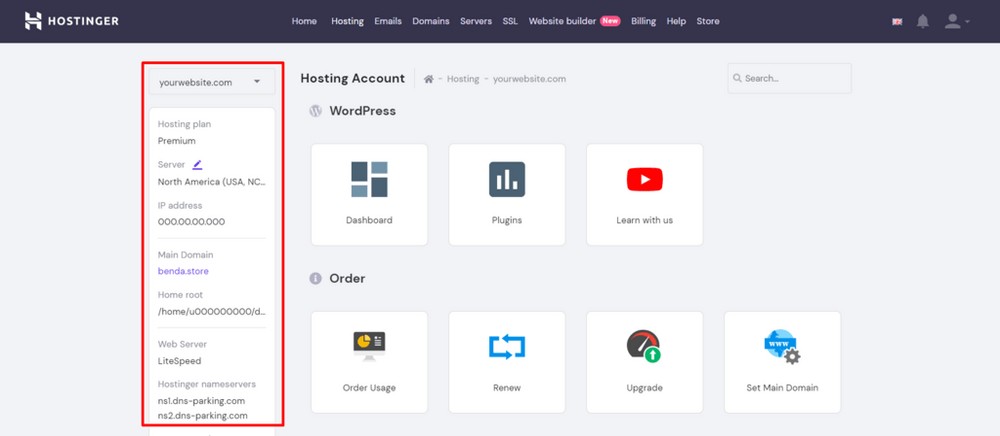Click the home icon in the breadcrumb
Screen dimensions: 1000x436
click(x=429, y=79)
